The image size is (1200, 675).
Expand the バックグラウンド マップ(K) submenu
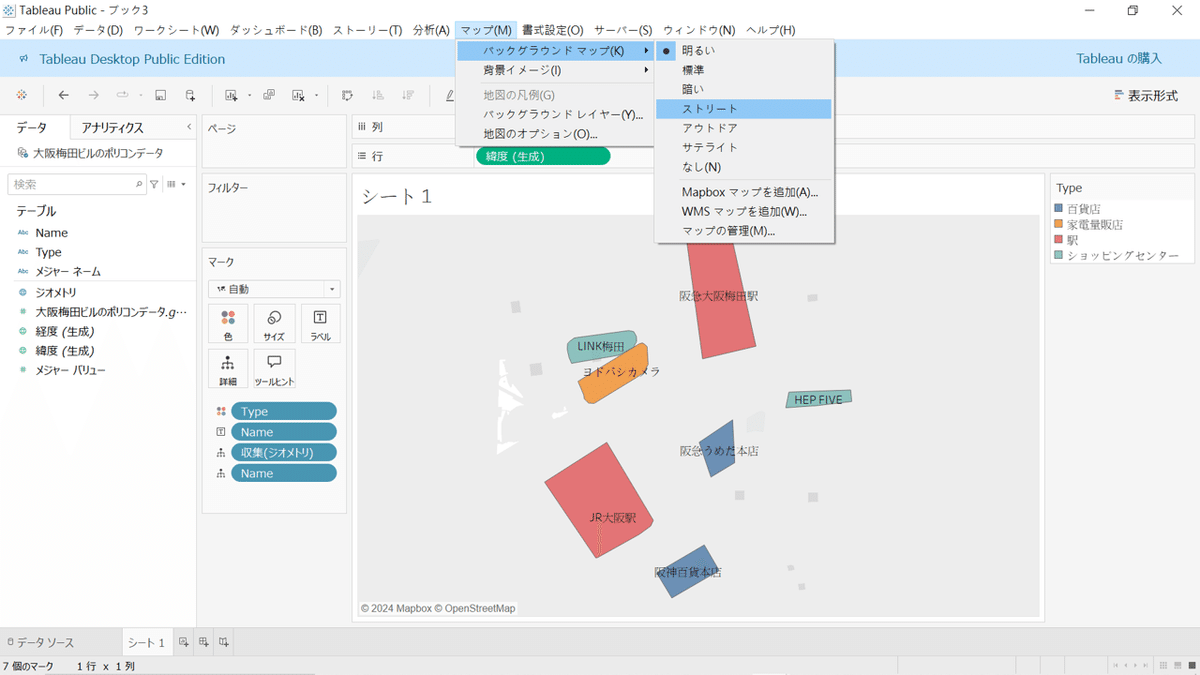coord(556,51)
